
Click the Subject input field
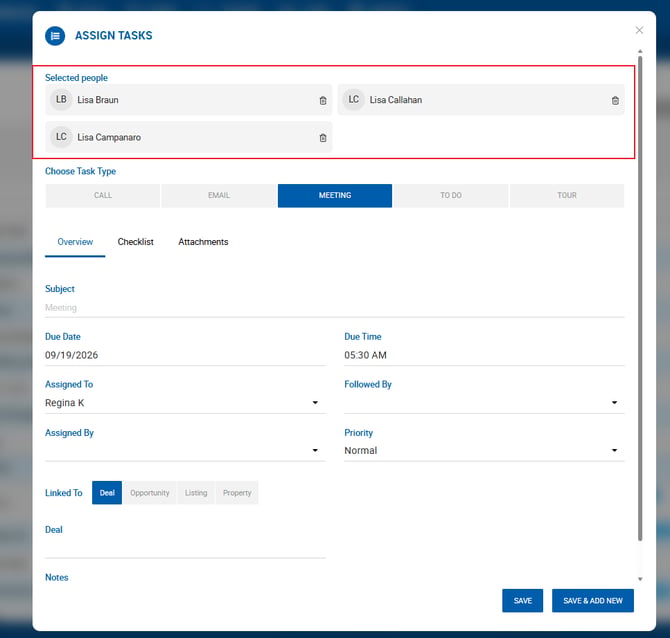[335, 308]
